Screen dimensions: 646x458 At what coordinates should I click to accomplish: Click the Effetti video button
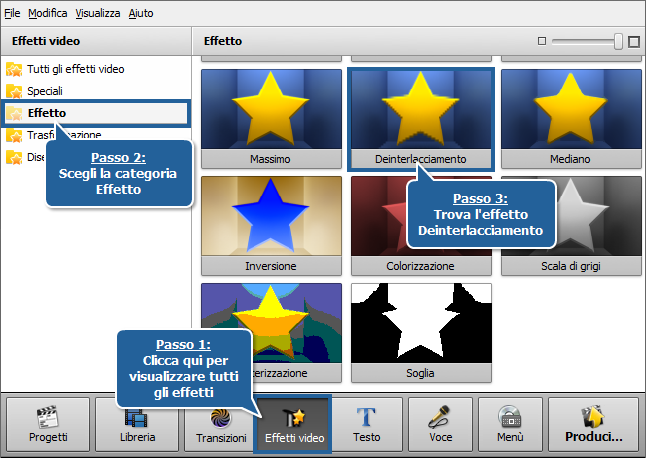[x=294, y=424]
